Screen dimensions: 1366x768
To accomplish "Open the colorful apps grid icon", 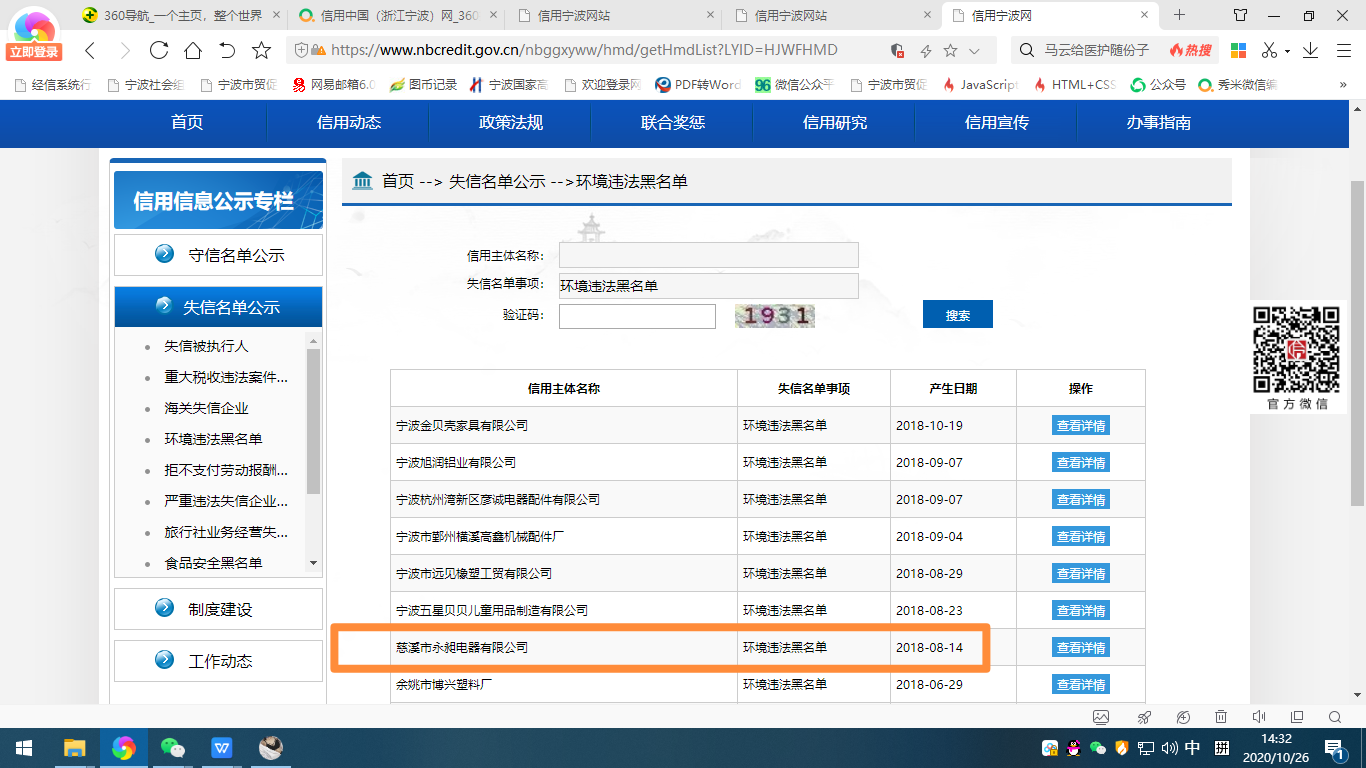I will click(x=1238, y=50).
